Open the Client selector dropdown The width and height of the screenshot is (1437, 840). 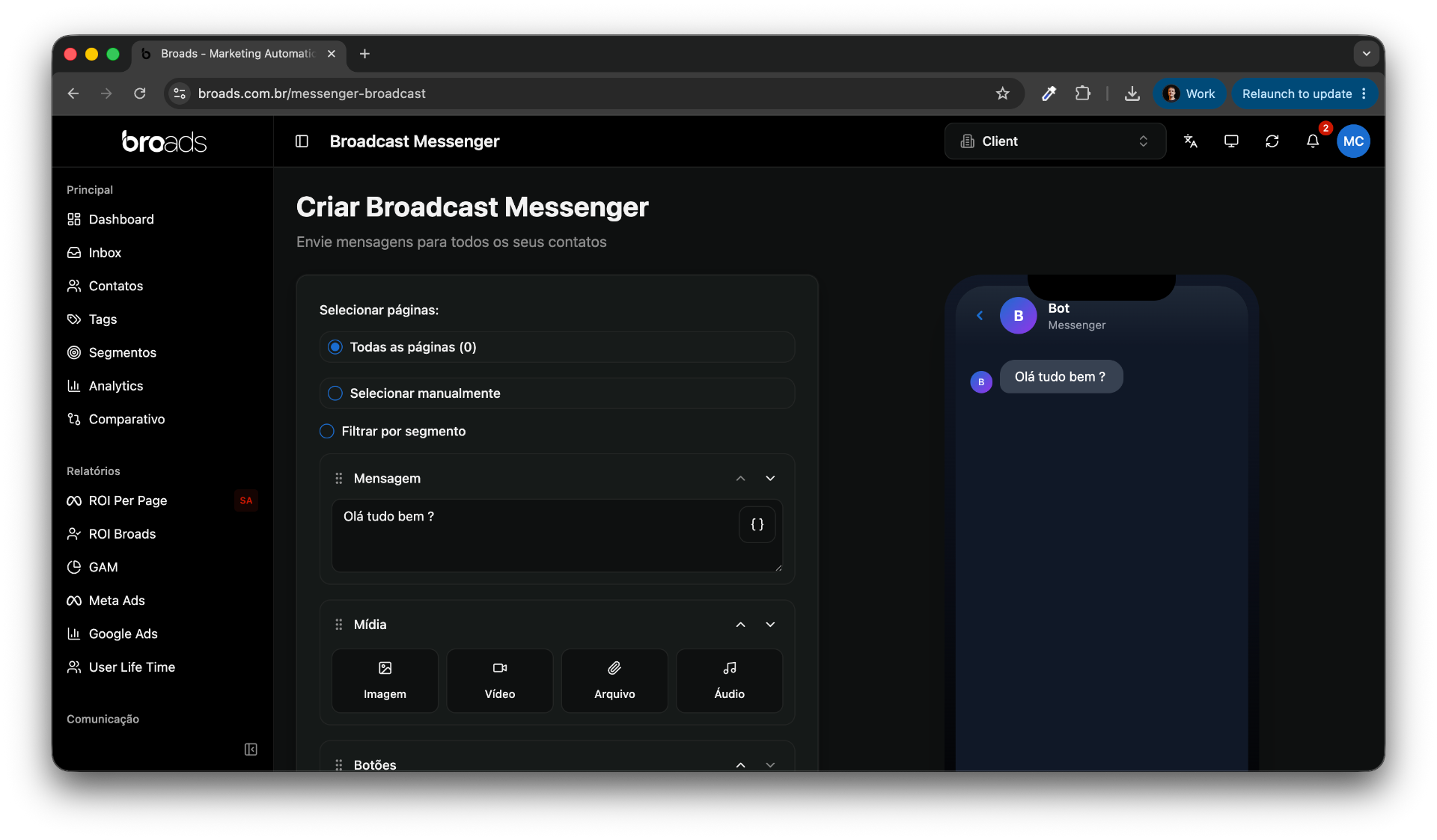click(x=1055, y=141)
